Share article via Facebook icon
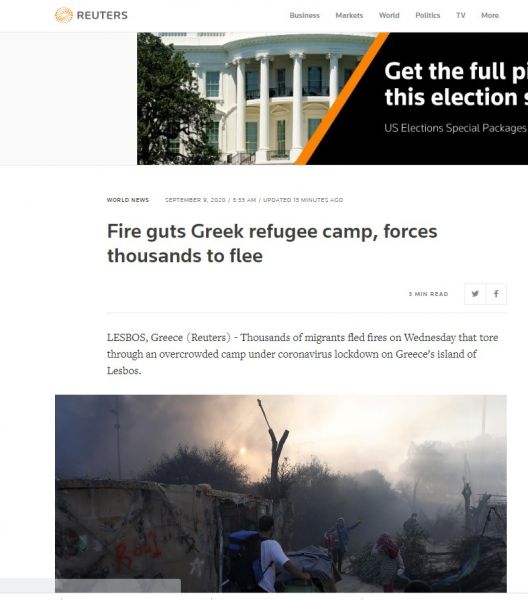 496,294
